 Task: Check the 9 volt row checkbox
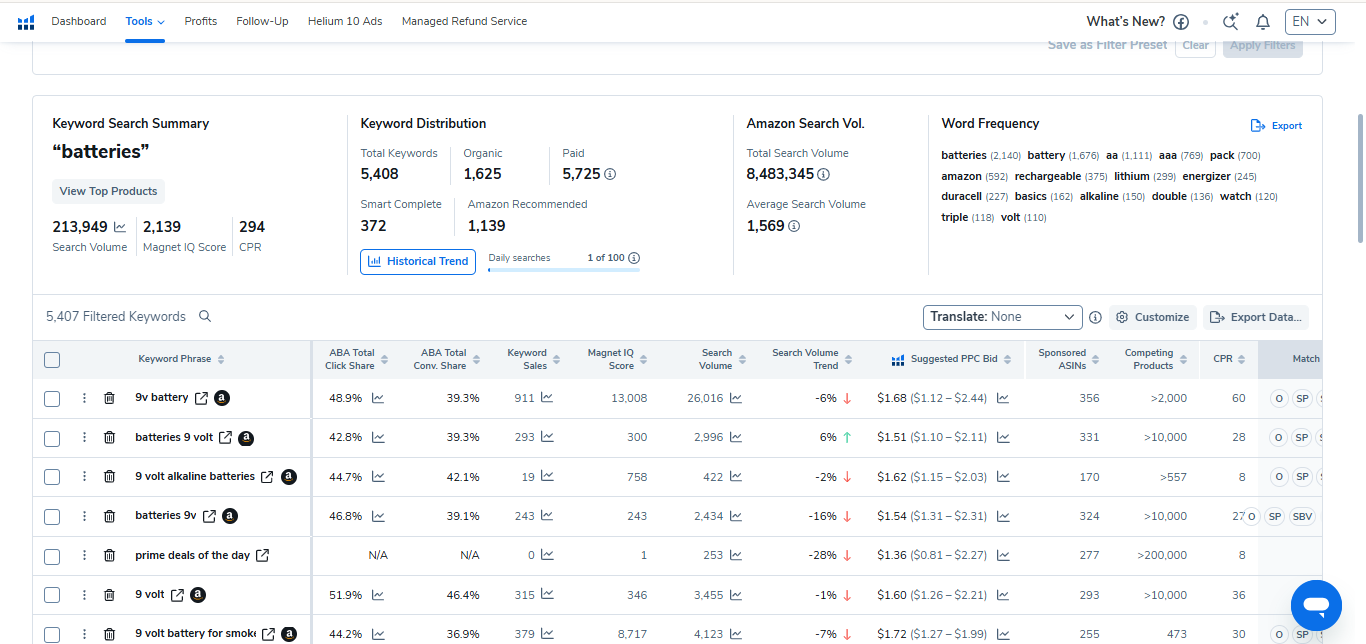[x=52, y=595]
